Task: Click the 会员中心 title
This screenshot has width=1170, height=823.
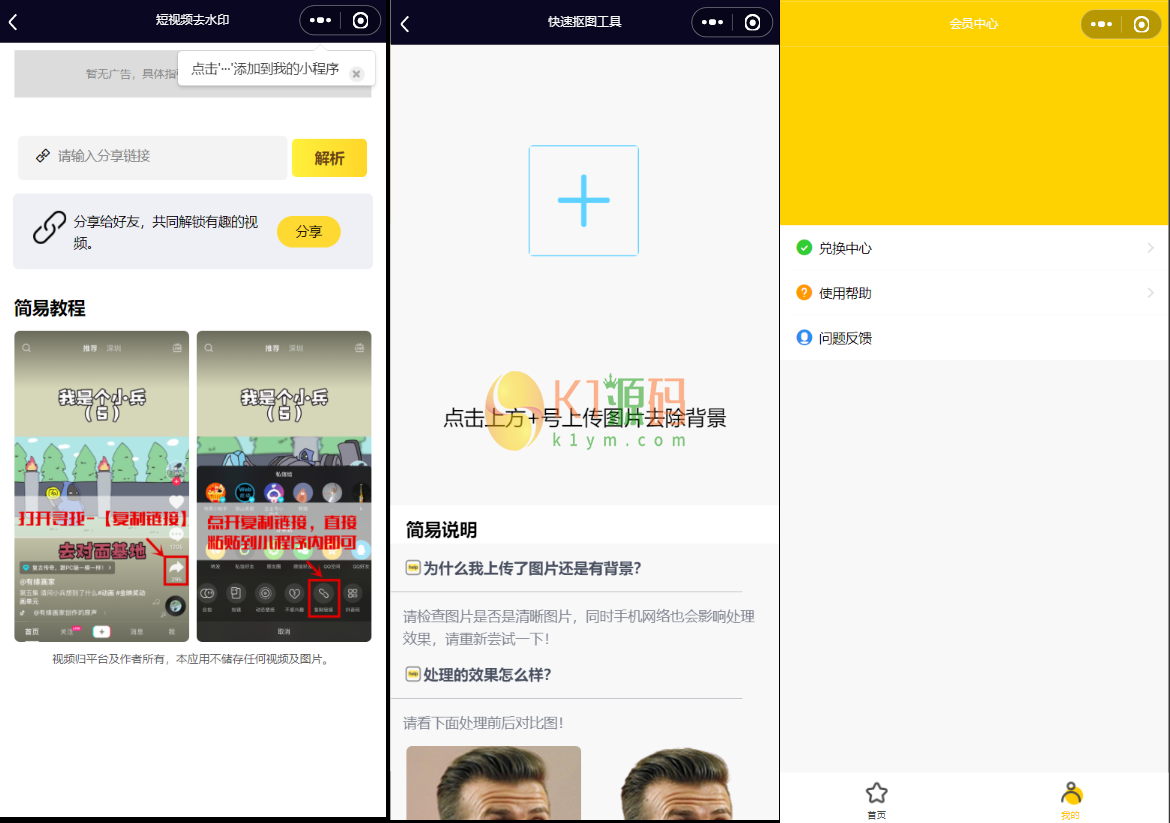Action: pyautogui.click(x=973, y=24)
